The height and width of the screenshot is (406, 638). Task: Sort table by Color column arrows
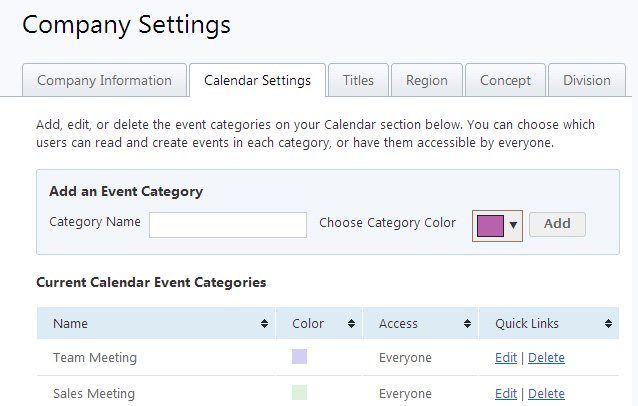tap(352, 324)
